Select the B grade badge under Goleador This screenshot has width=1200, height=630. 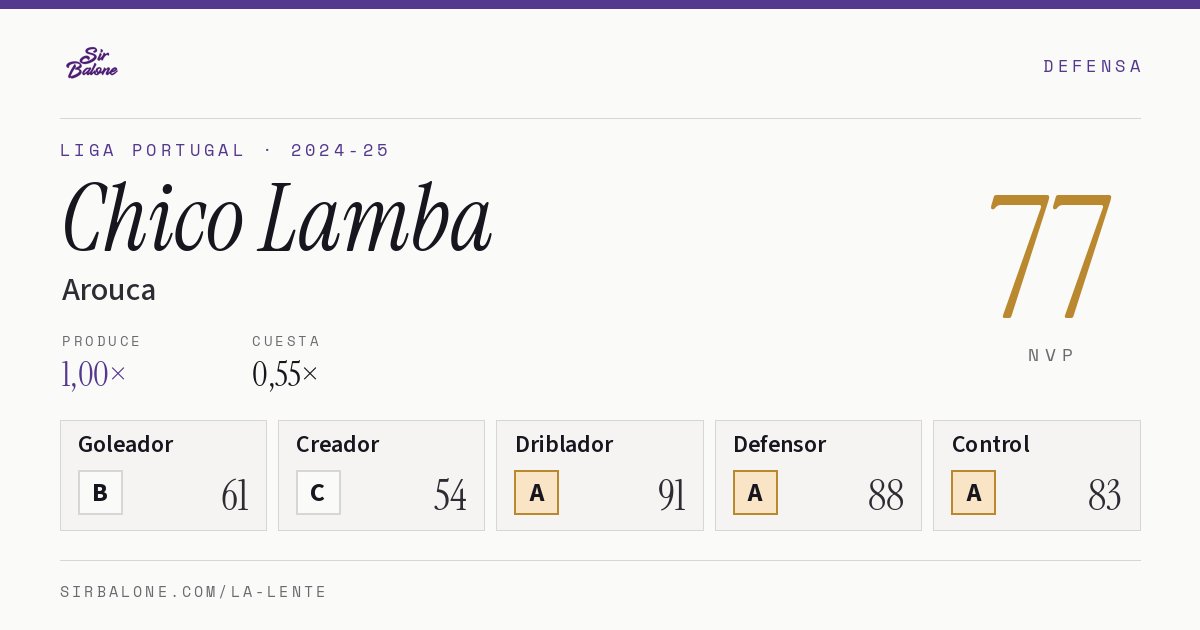[100, 492]
